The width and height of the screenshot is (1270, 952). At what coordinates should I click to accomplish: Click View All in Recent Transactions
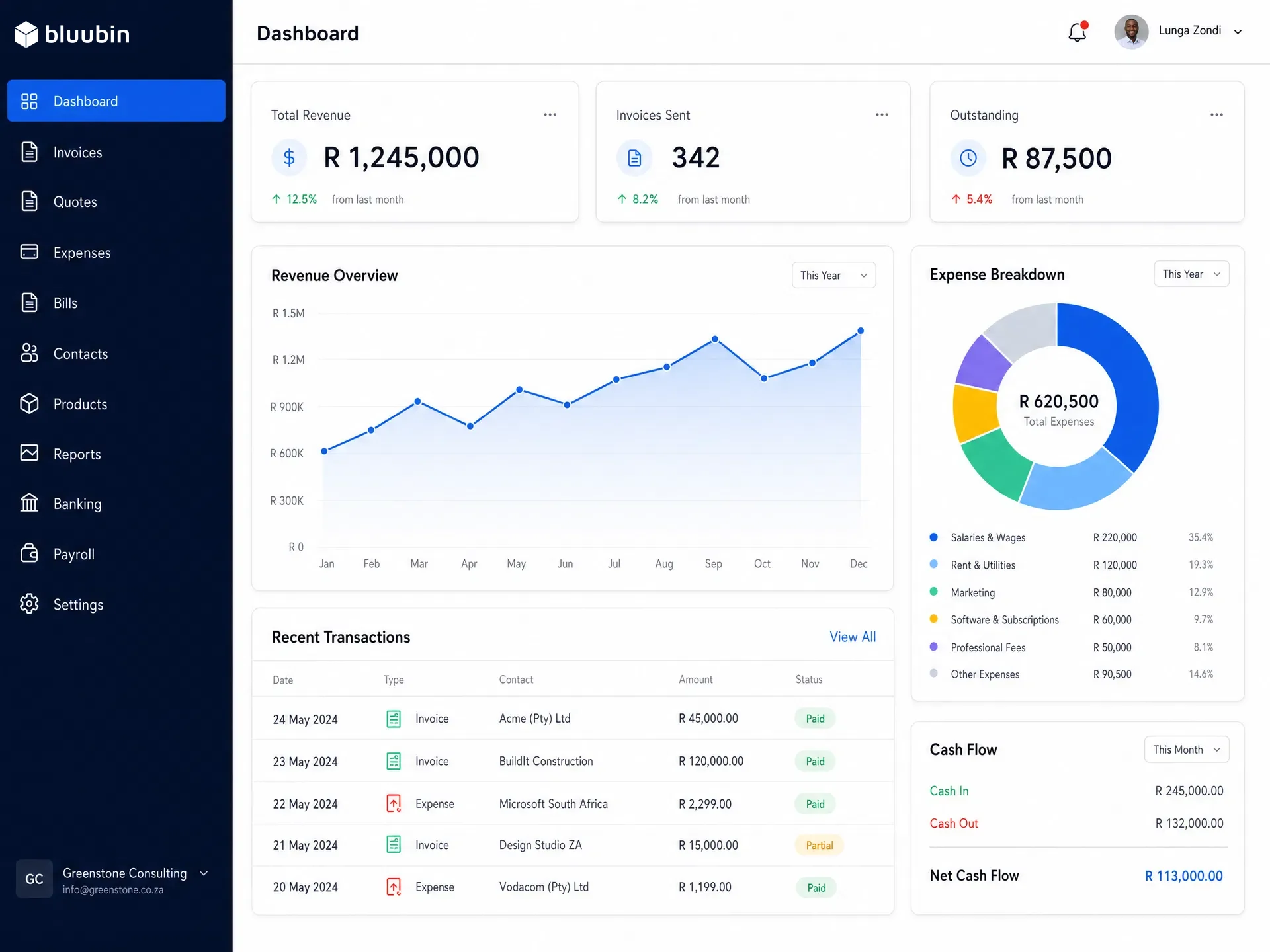click(x=853, y=637)
